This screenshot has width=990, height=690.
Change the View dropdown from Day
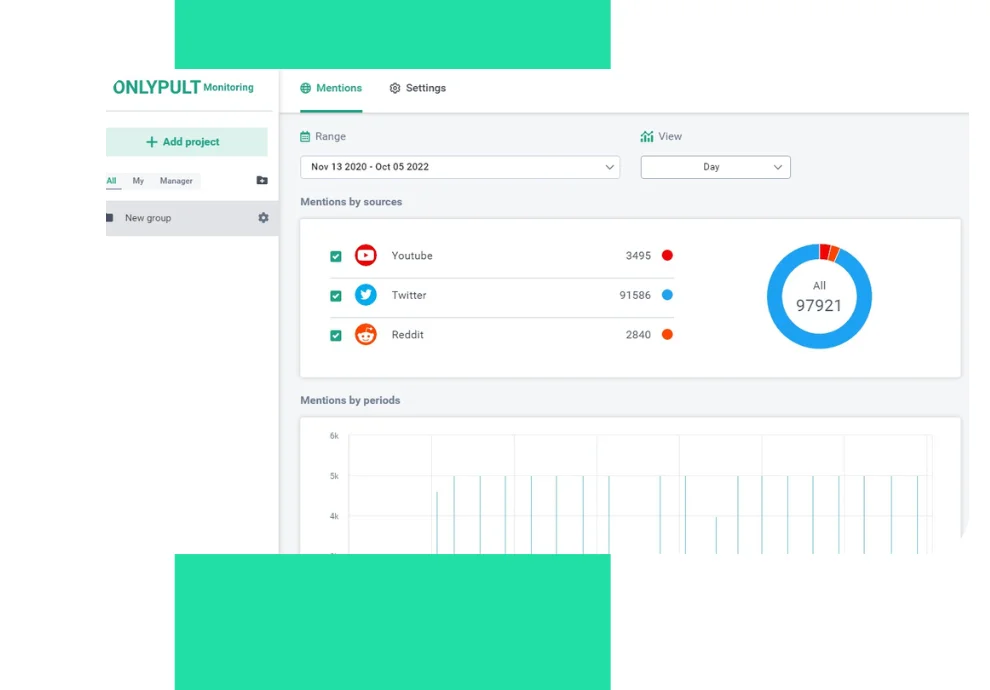coord(715,167)
